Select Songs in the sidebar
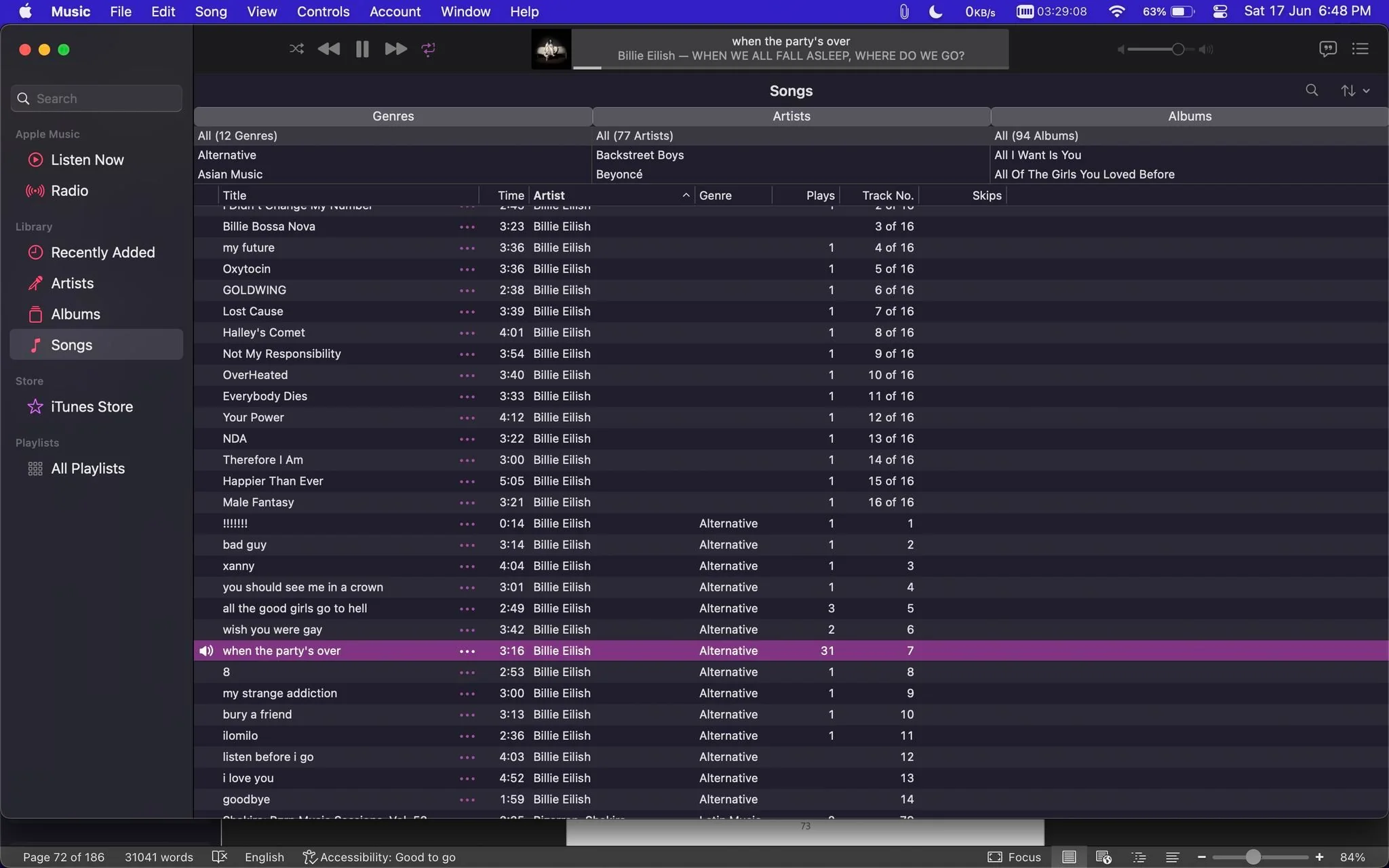The image size is (1389, 868). 96,344
